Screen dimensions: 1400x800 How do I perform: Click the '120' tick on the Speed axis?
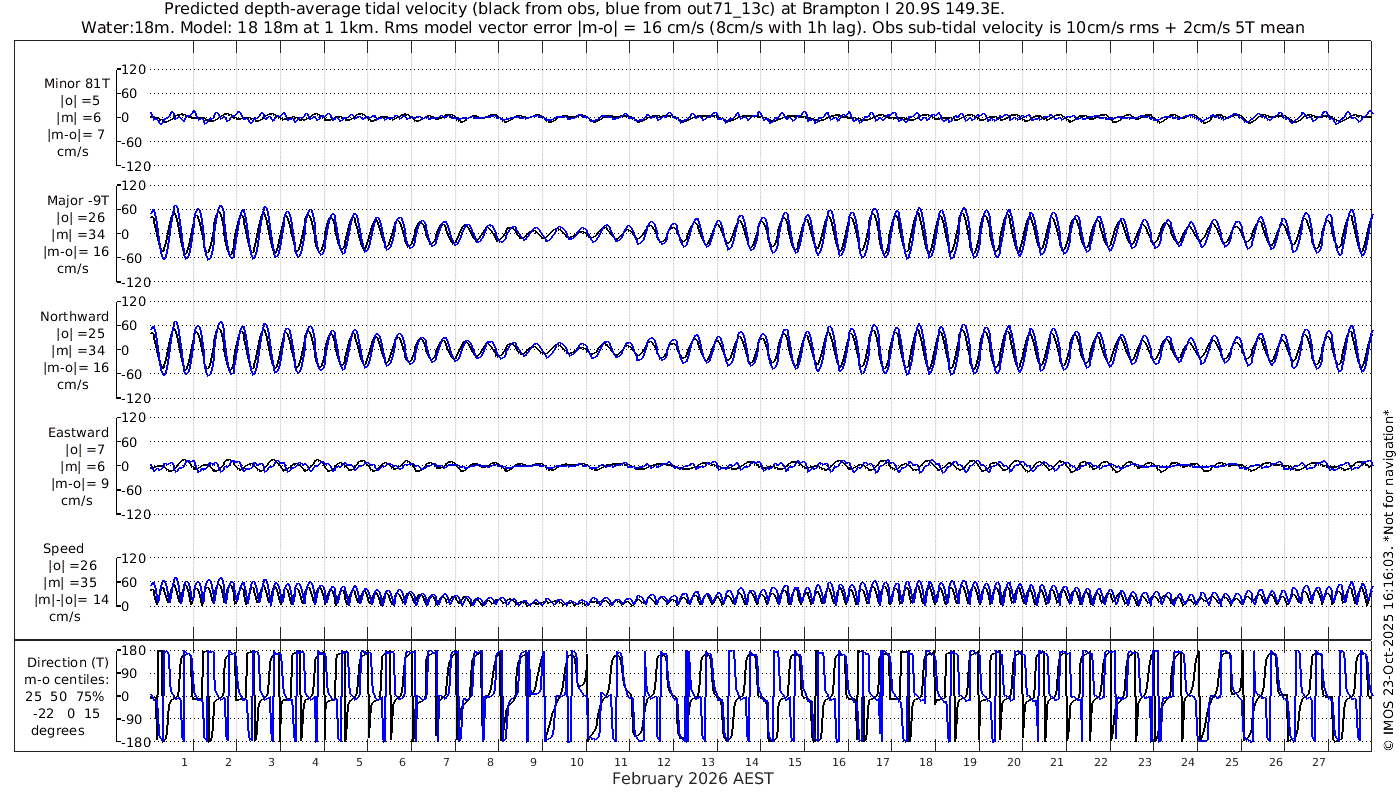(x=134, y=558)
